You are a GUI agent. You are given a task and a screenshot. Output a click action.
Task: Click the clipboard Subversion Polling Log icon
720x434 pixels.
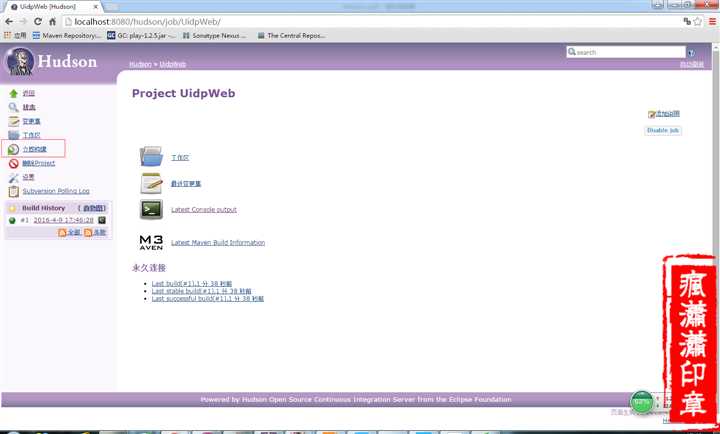point(14,191)
